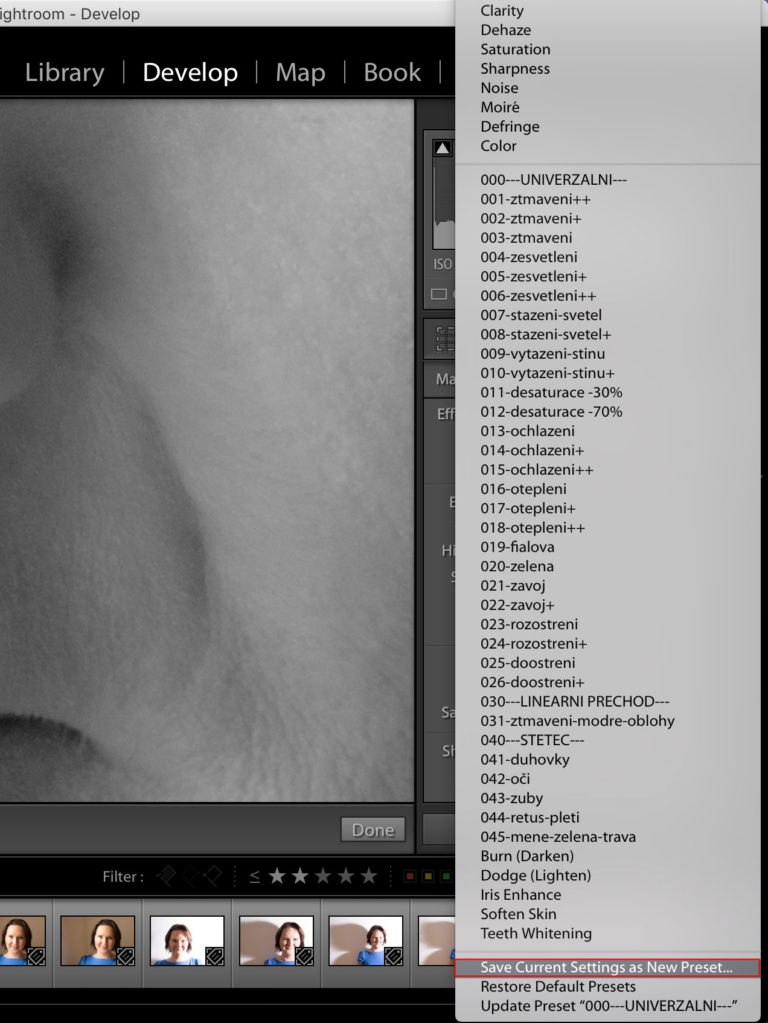This screenshot has height=1023, width=768.
Task: Choose Save Current Settings as New Preset
Action: click(x=606, y=967)
